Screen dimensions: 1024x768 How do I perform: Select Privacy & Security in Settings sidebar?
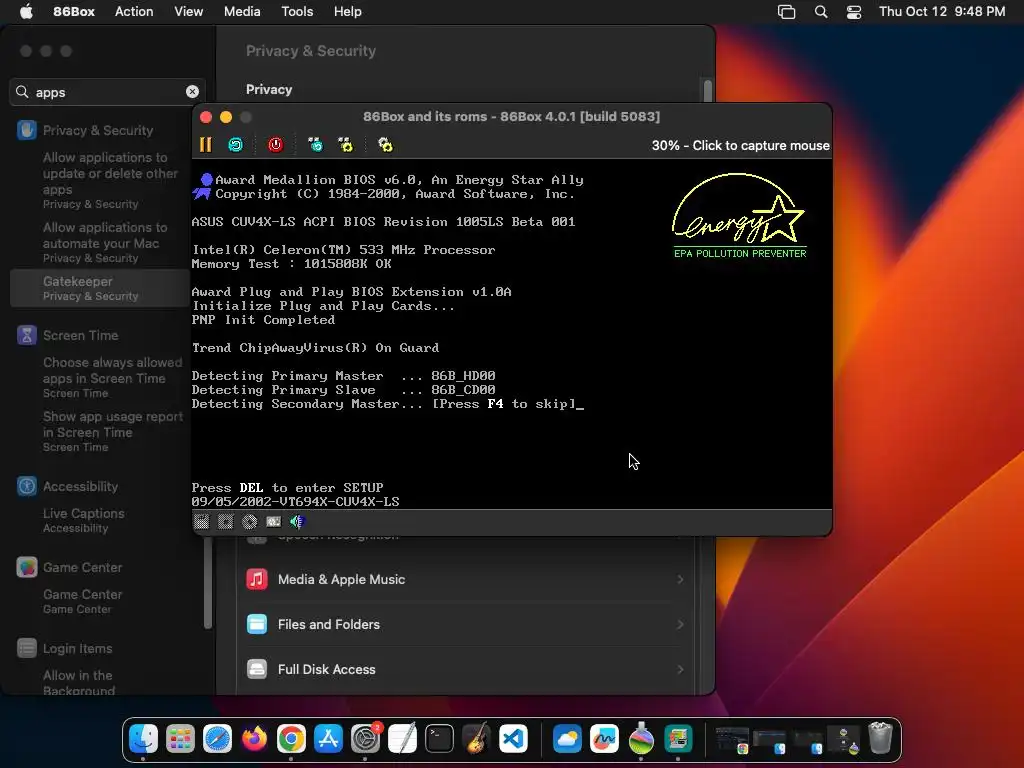[98, 130]
